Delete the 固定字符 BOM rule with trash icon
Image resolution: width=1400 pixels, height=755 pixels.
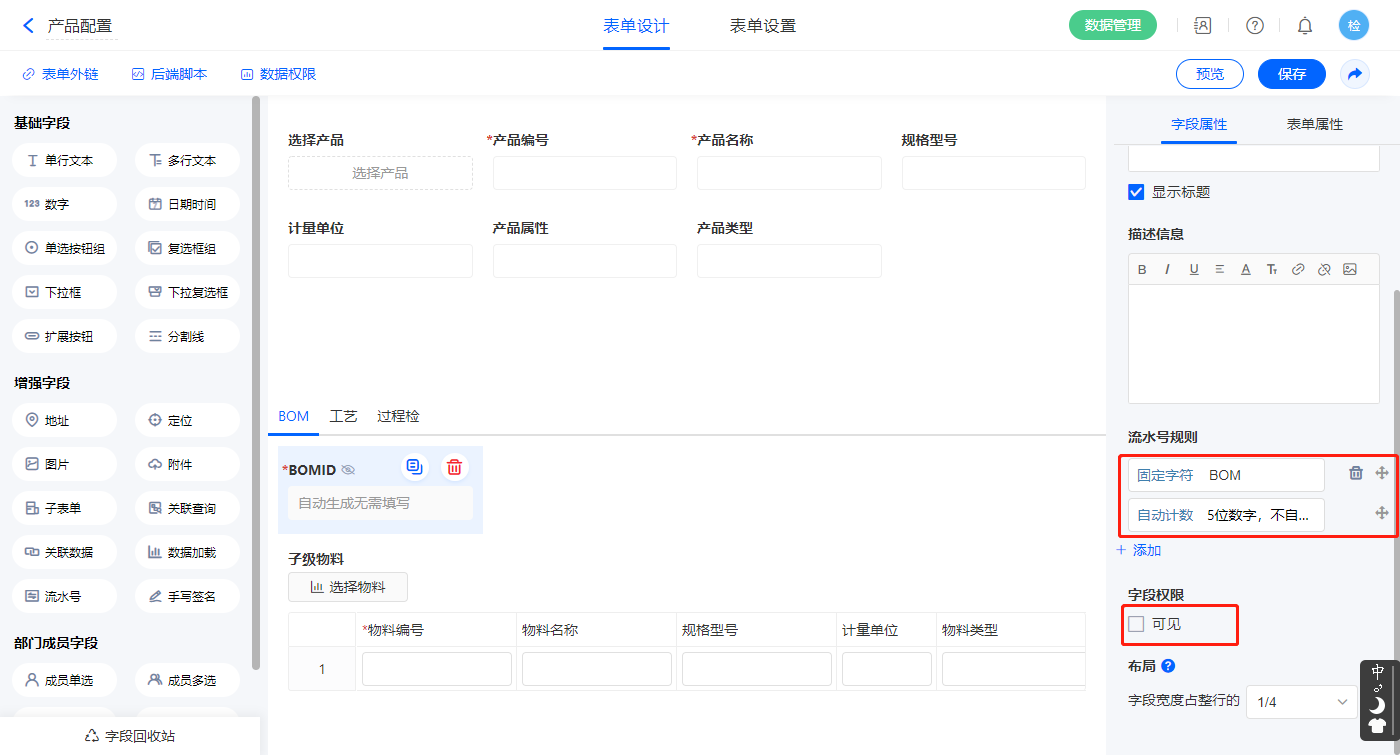point(1356,474)
